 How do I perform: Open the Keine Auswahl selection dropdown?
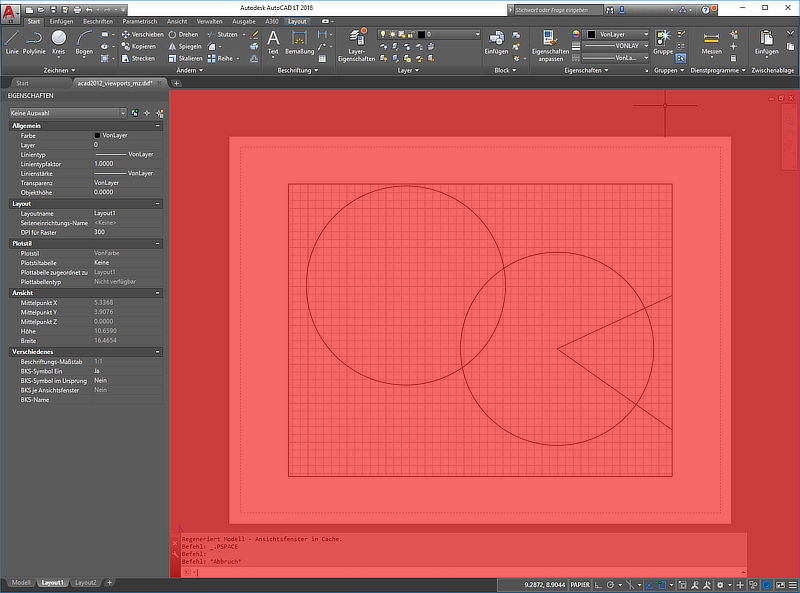67,113
